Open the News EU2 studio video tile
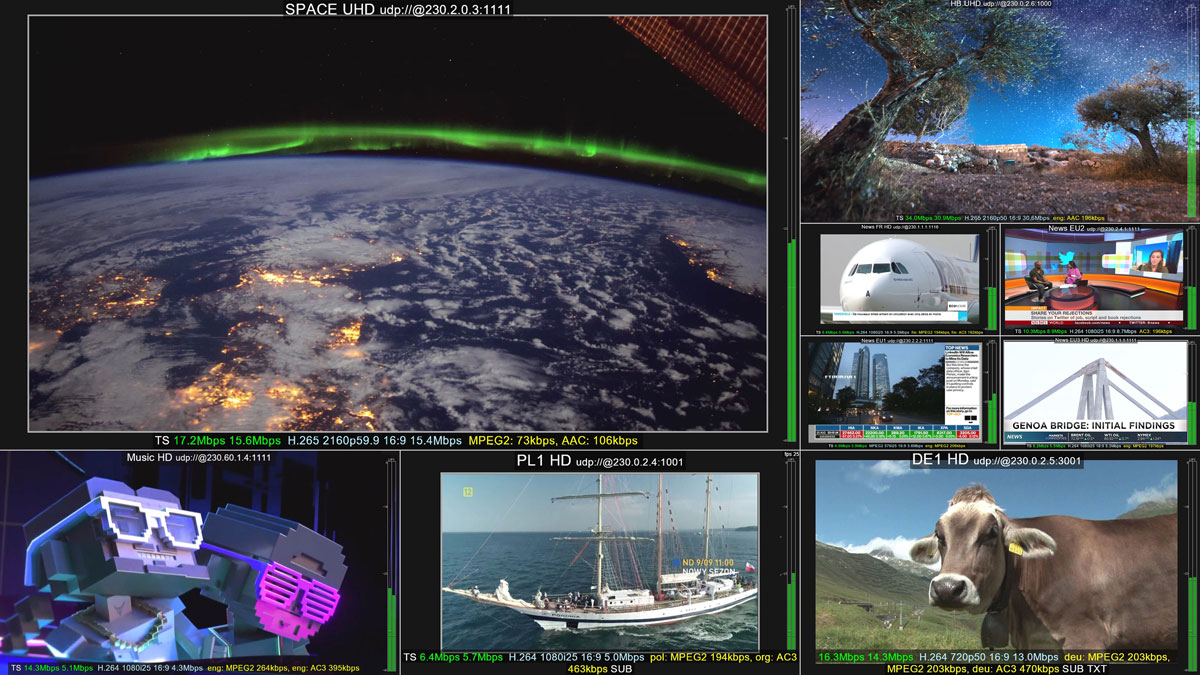The image size is (1200, 675). tap(1094, 280)
